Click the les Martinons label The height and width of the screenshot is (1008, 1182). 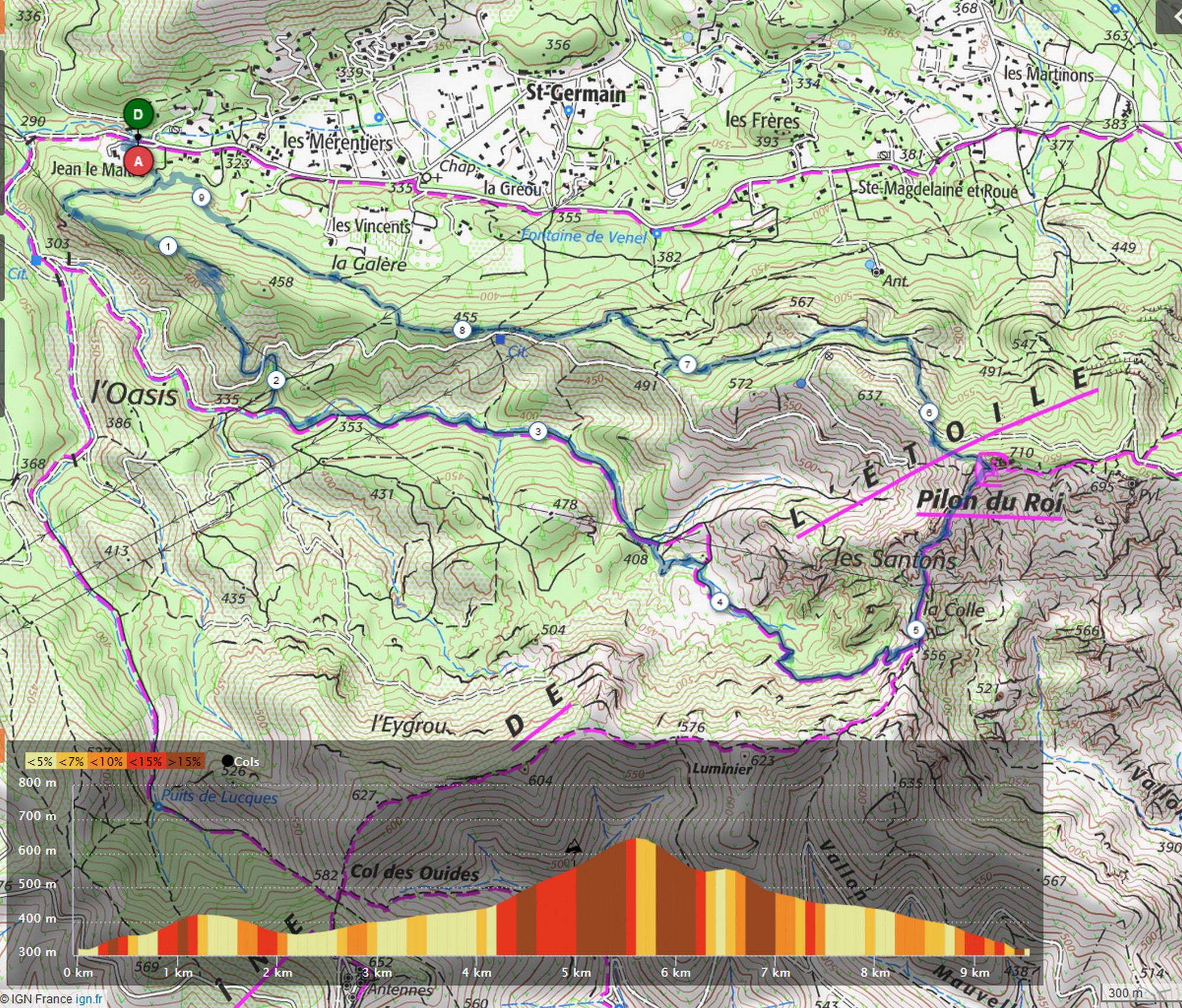[1049, 73]
